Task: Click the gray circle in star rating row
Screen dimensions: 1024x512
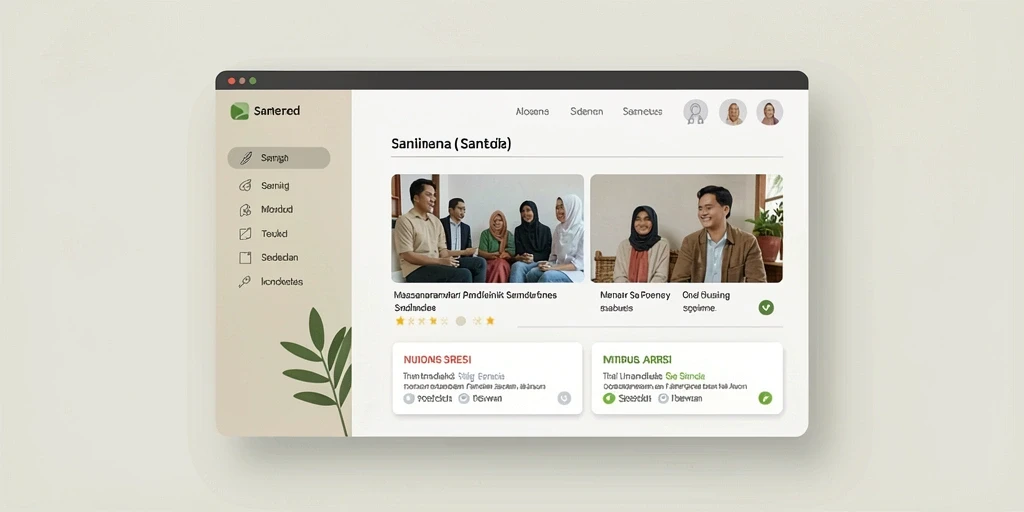Action: [x=460, y=321]
